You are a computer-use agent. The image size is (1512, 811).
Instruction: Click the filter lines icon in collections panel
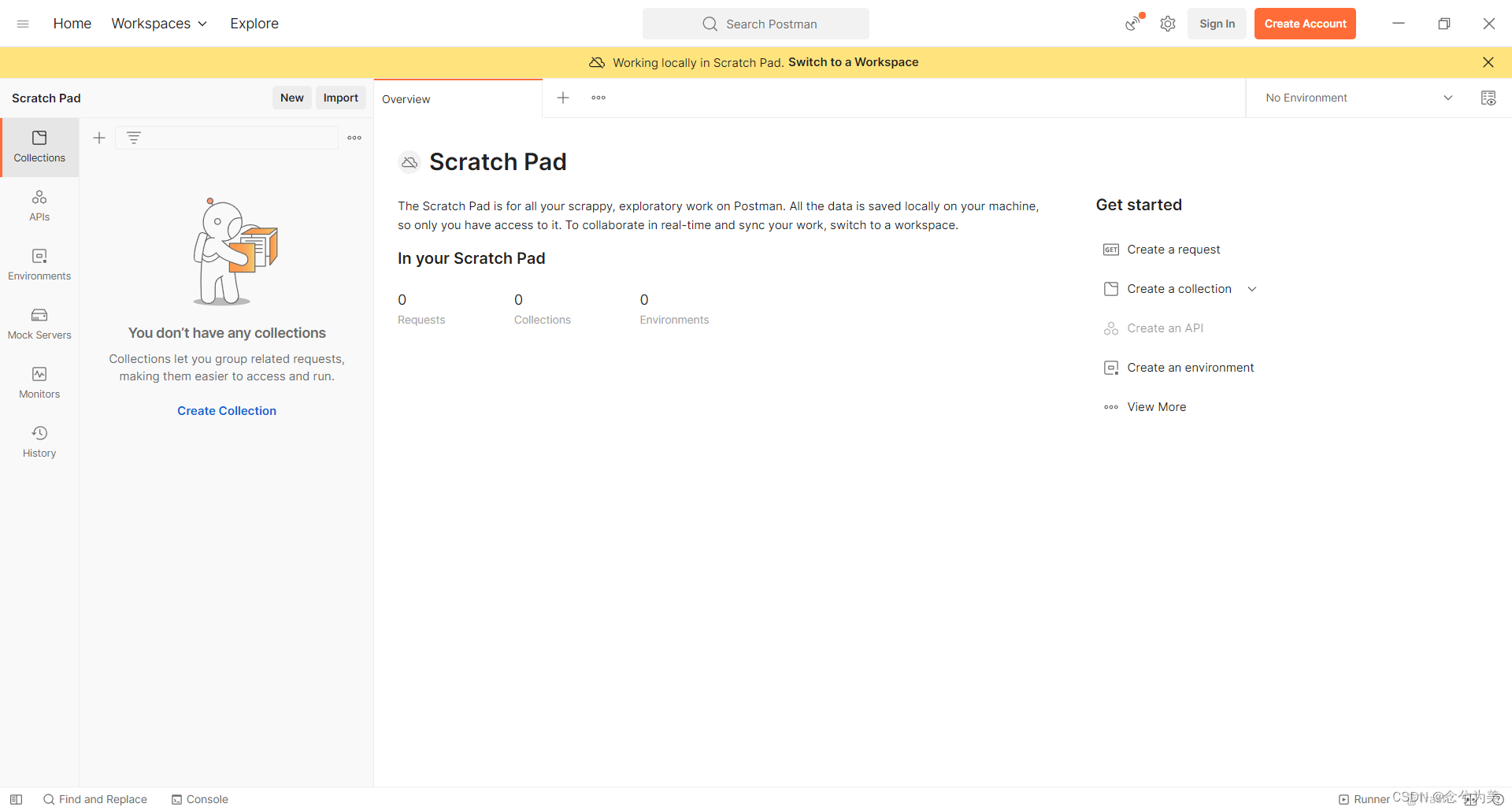click(134, 138)
